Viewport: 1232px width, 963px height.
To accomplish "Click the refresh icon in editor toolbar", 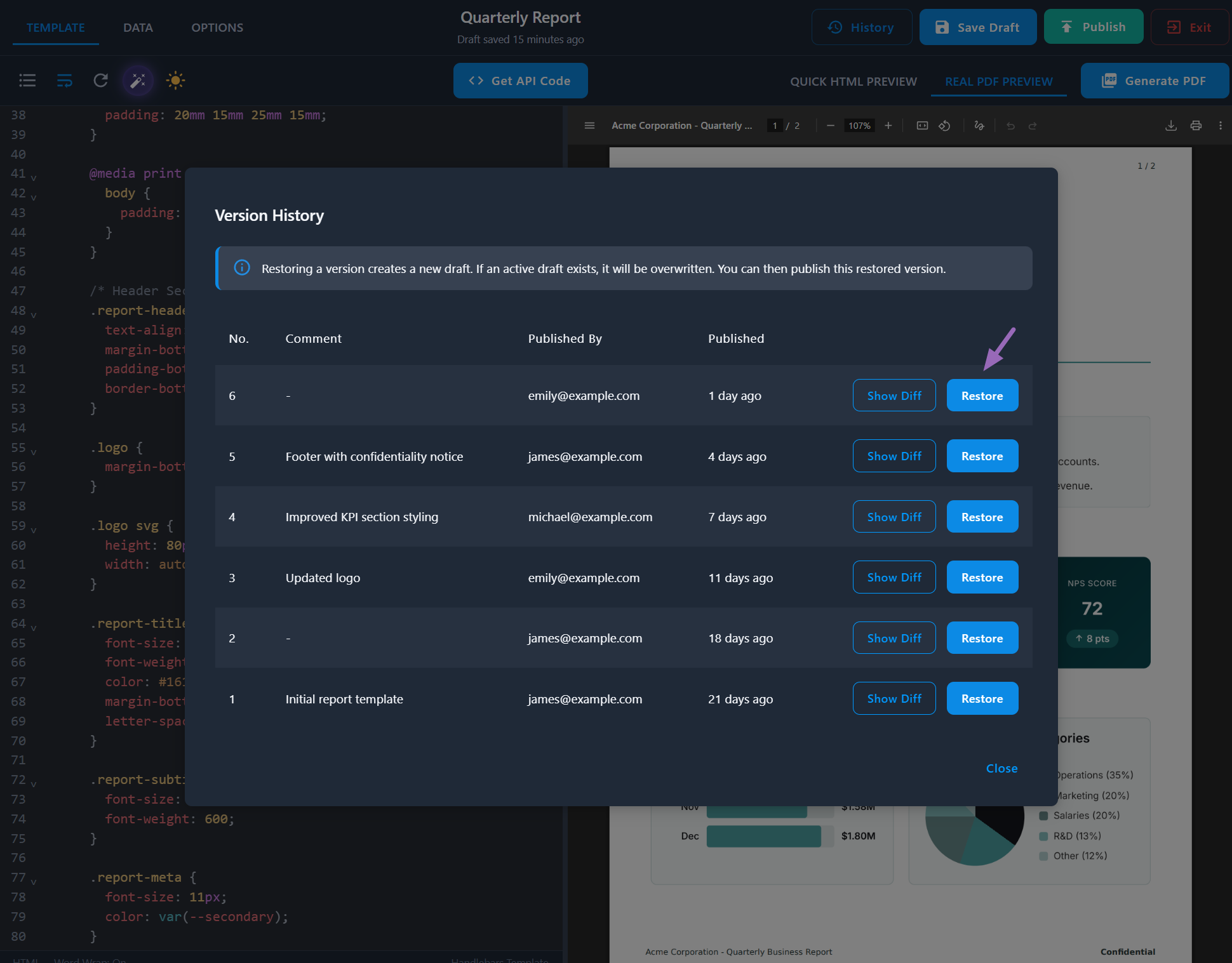I will pyautogui.click(x=100, y=81).
